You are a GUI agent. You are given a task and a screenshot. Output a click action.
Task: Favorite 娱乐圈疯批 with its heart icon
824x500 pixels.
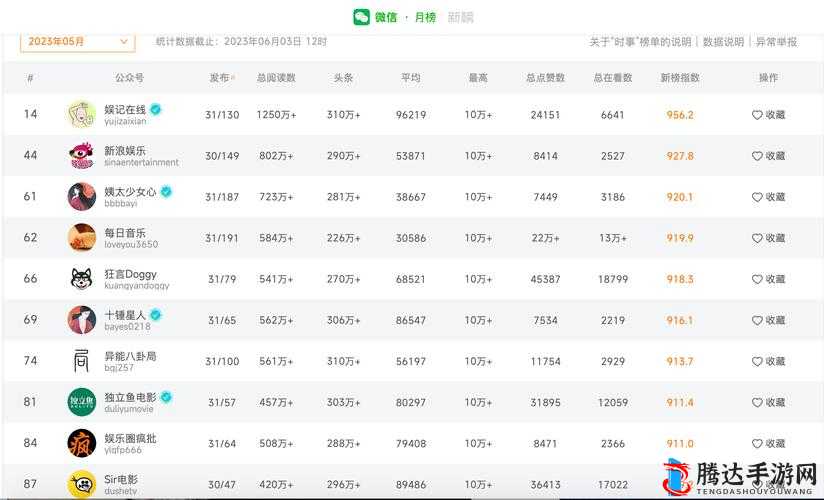tap(757, 444)
